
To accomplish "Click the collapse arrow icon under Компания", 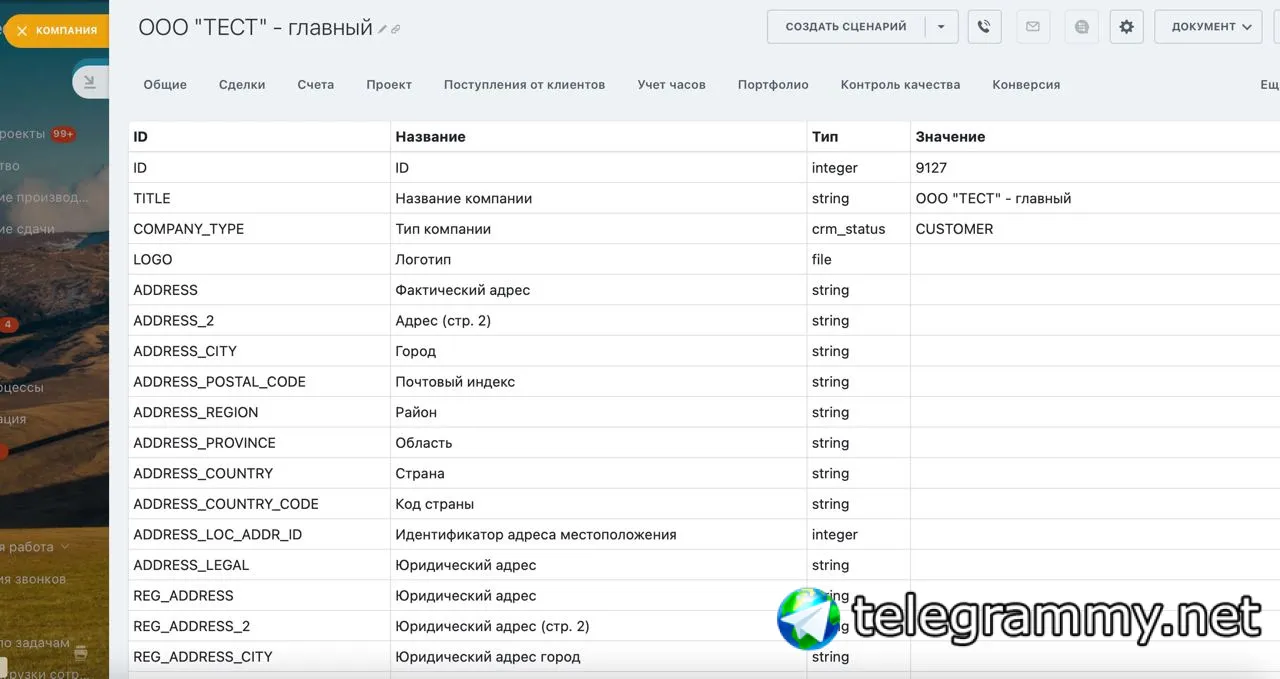I will click(x=90, y=82).
